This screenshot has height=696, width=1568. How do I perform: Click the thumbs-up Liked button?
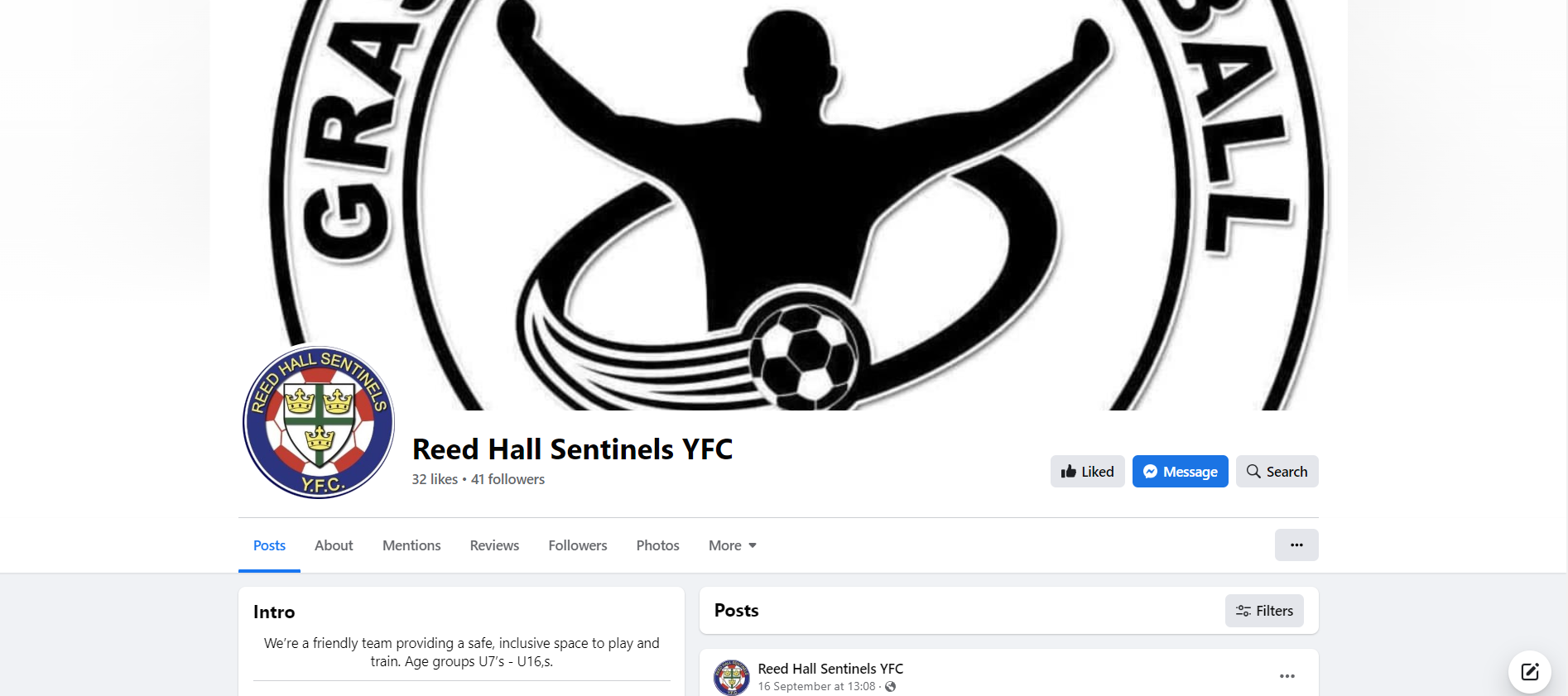[1087, 472]
